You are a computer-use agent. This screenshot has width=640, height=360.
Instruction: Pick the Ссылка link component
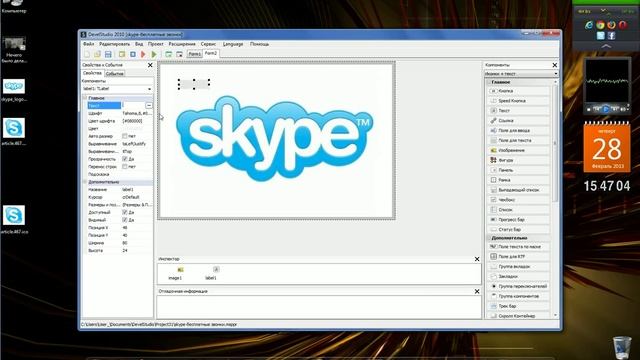click(x=518, y=120)
